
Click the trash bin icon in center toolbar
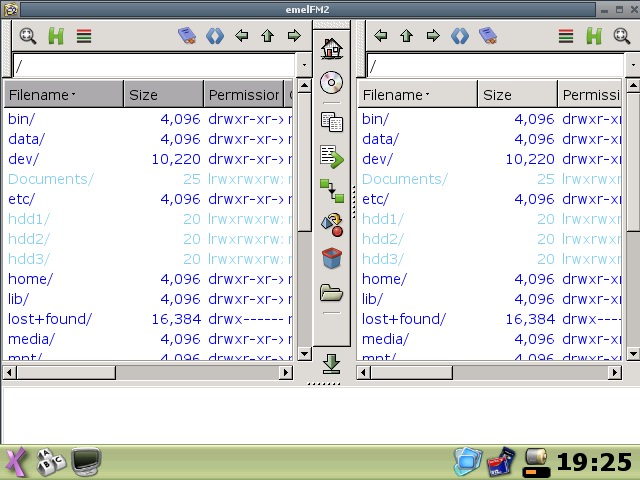coord(332,258)
